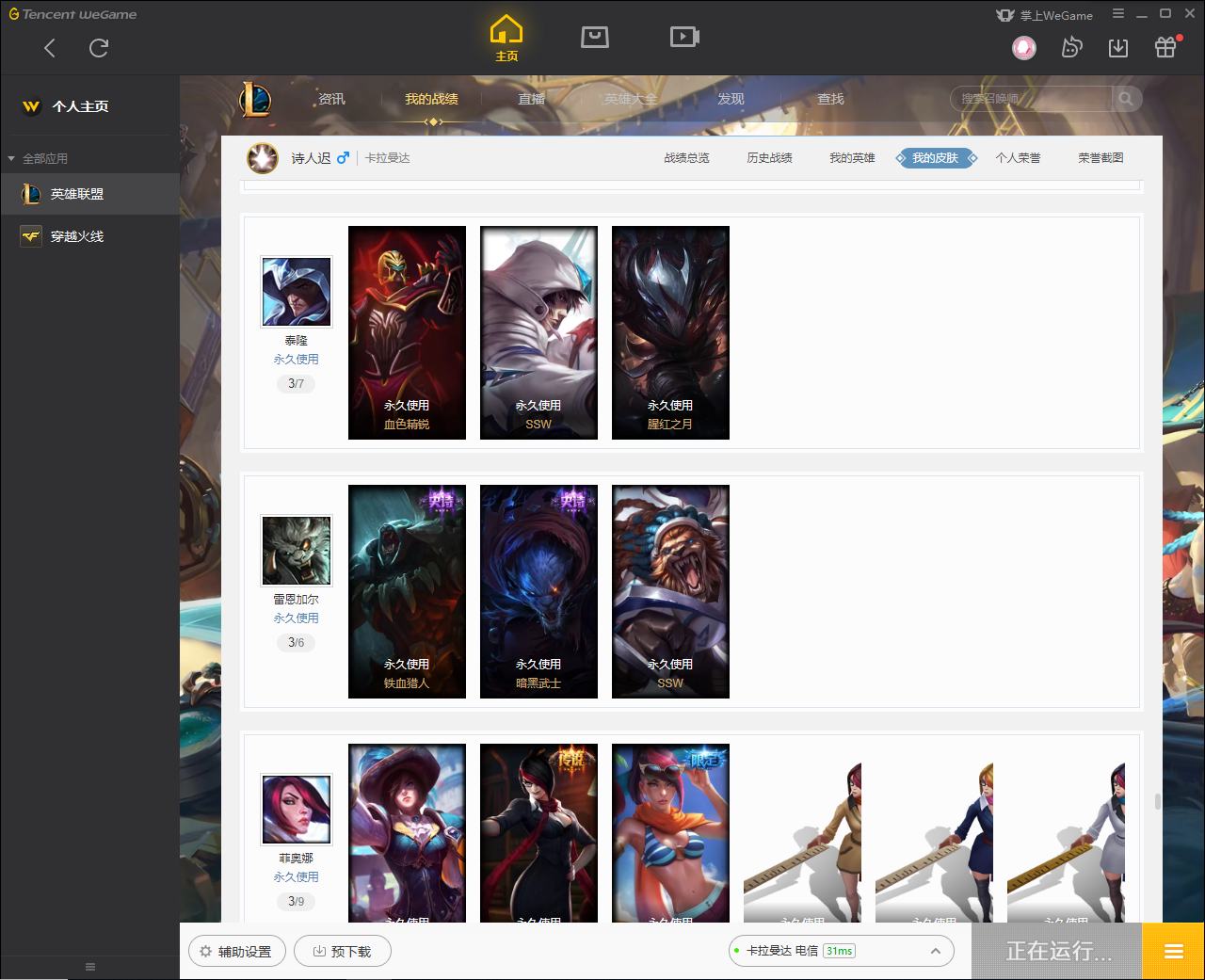Switch to 荣誉截图 sub-tab
This screenshot has width=1205, height=980.
coord(1101,158)
